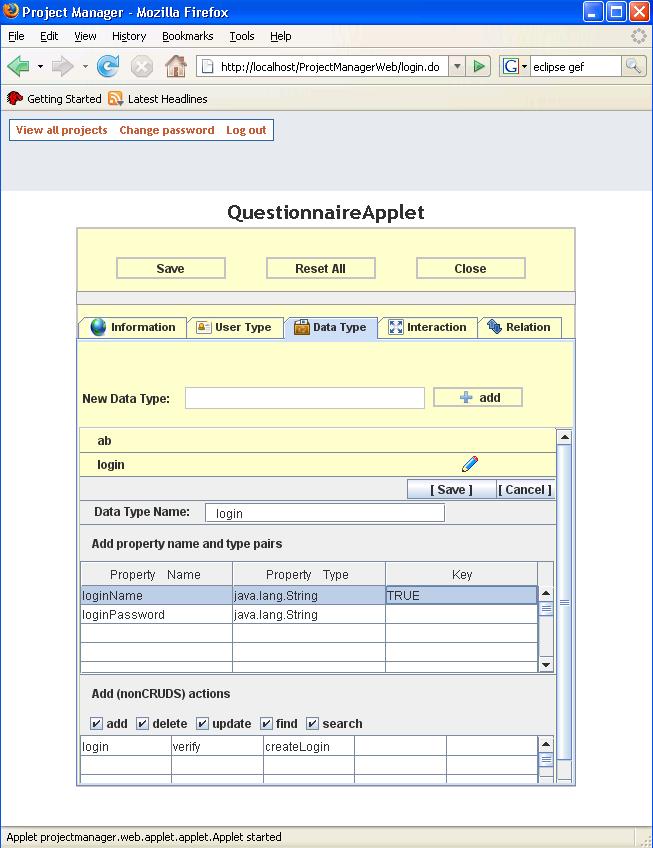
Task: Click the Data Type Name field
Action: 325,513
